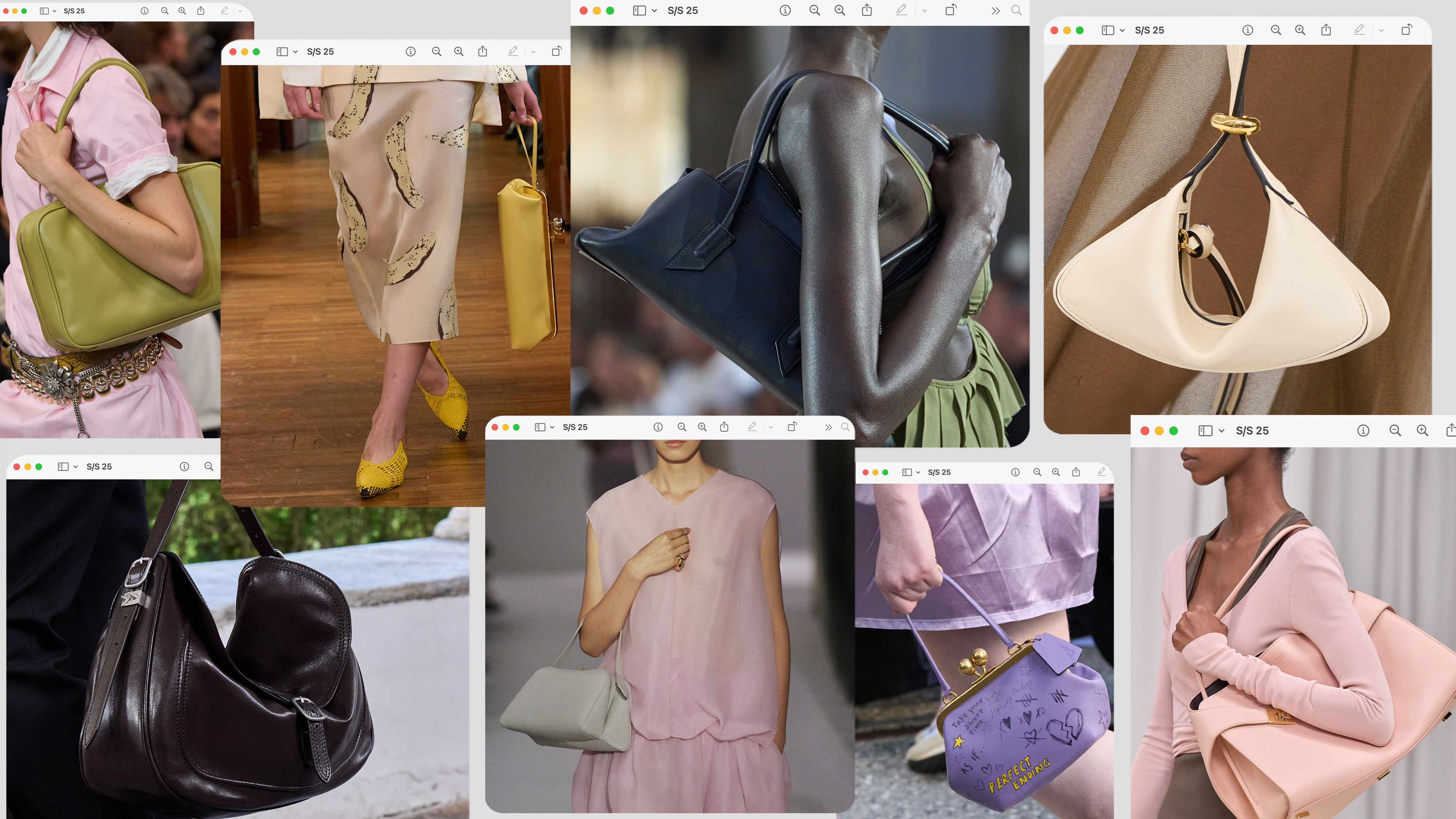Toggle sidebar in yellow clutch window
The image size is (1456, 819).
[282, 51]
